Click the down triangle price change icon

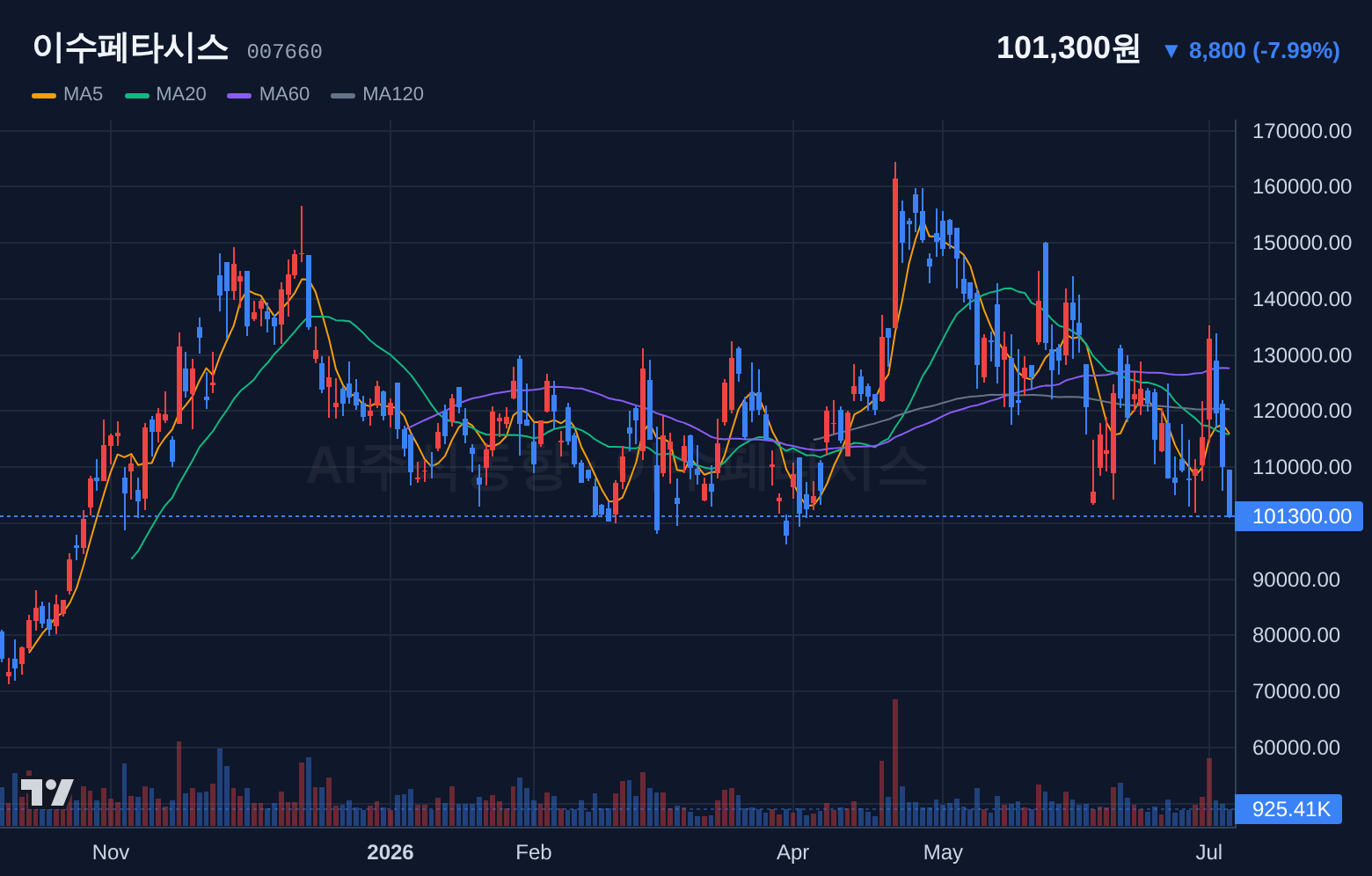[x=1171, y=51]
